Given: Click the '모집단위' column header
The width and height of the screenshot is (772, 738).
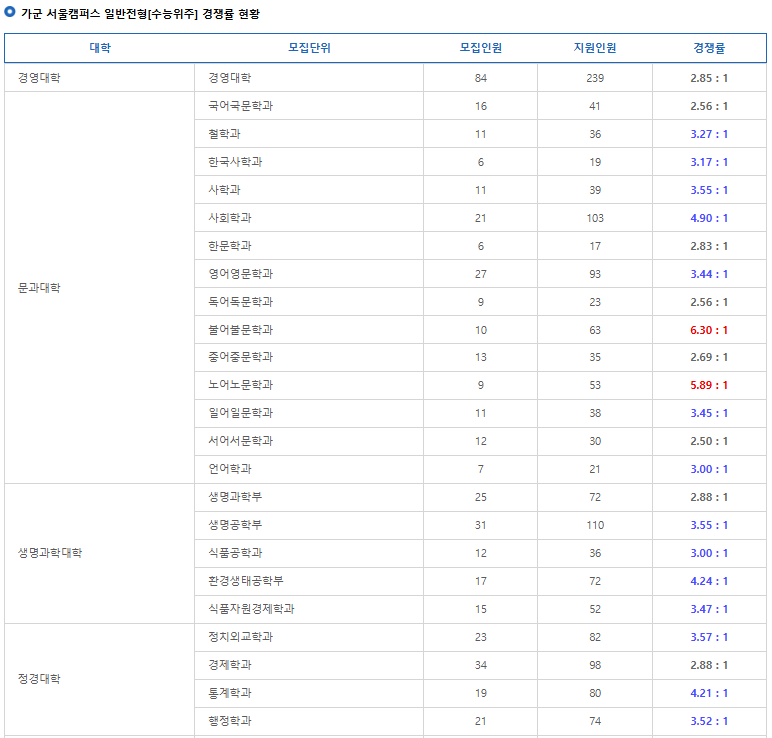Looking at the screenshot, I should (309, 48).
